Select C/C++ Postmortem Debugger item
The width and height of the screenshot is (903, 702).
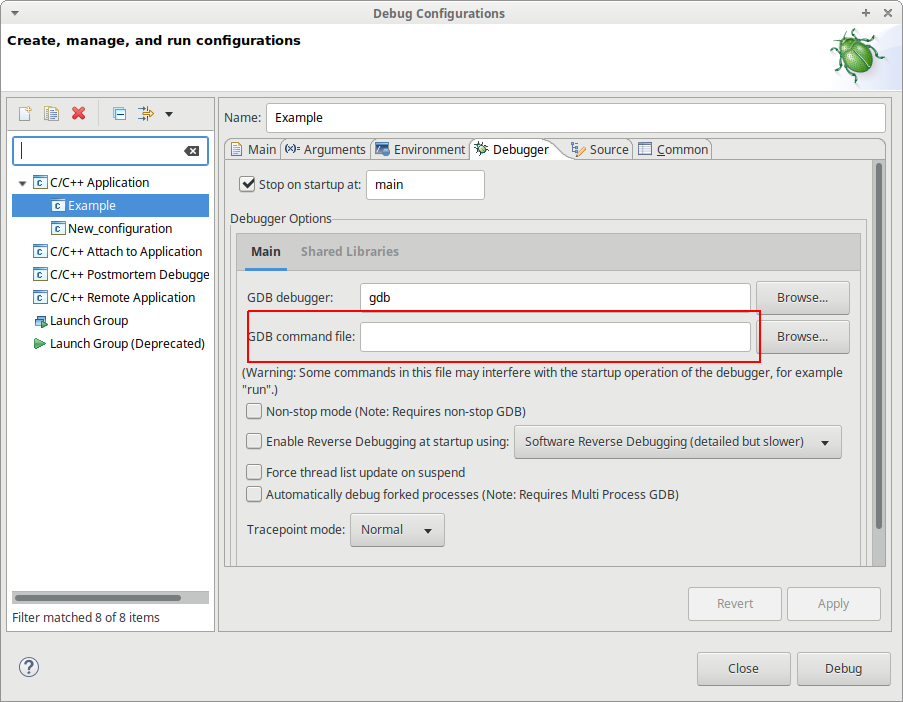tap(130, 275)
